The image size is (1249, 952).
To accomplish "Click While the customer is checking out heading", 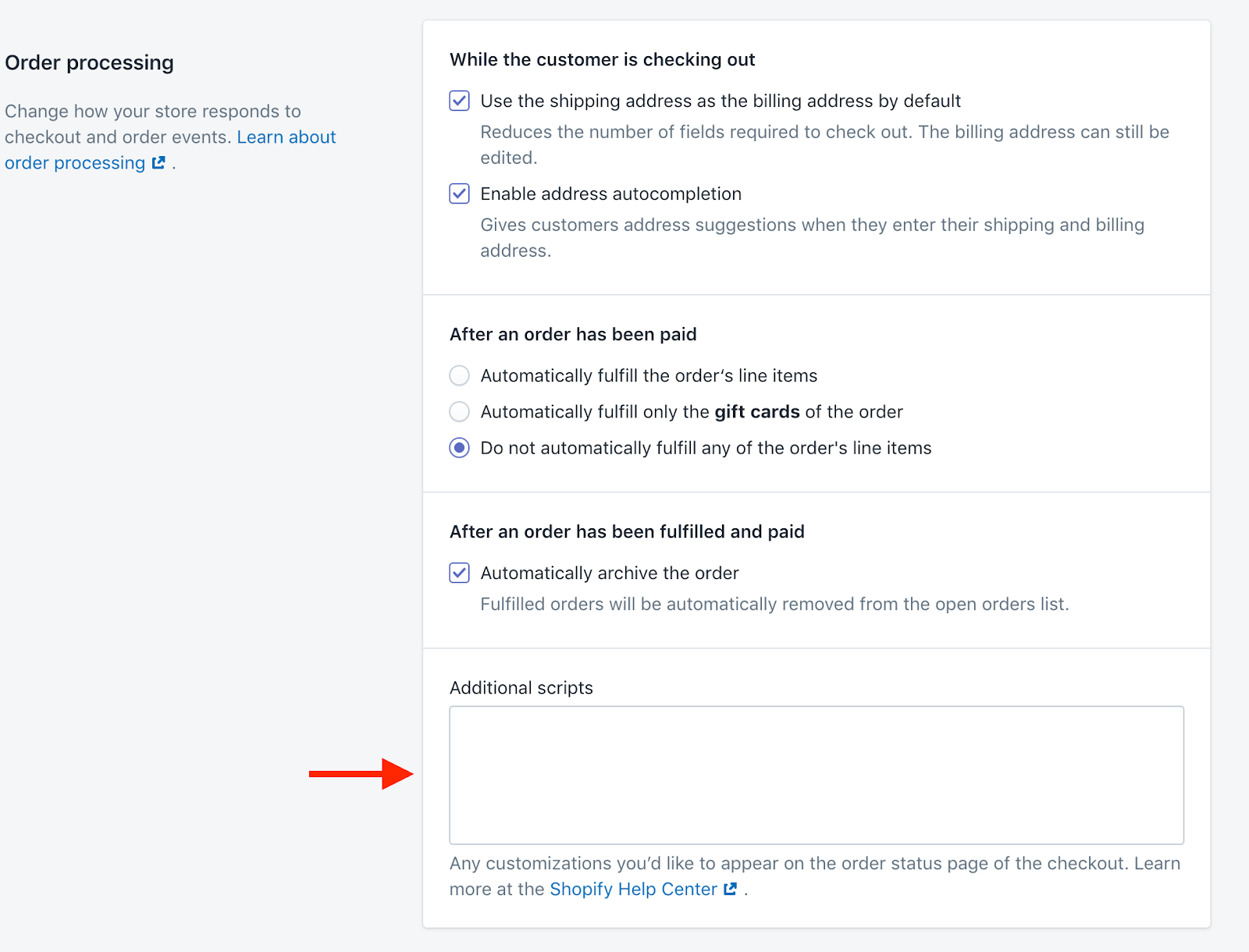I will [x=602, y=59].
